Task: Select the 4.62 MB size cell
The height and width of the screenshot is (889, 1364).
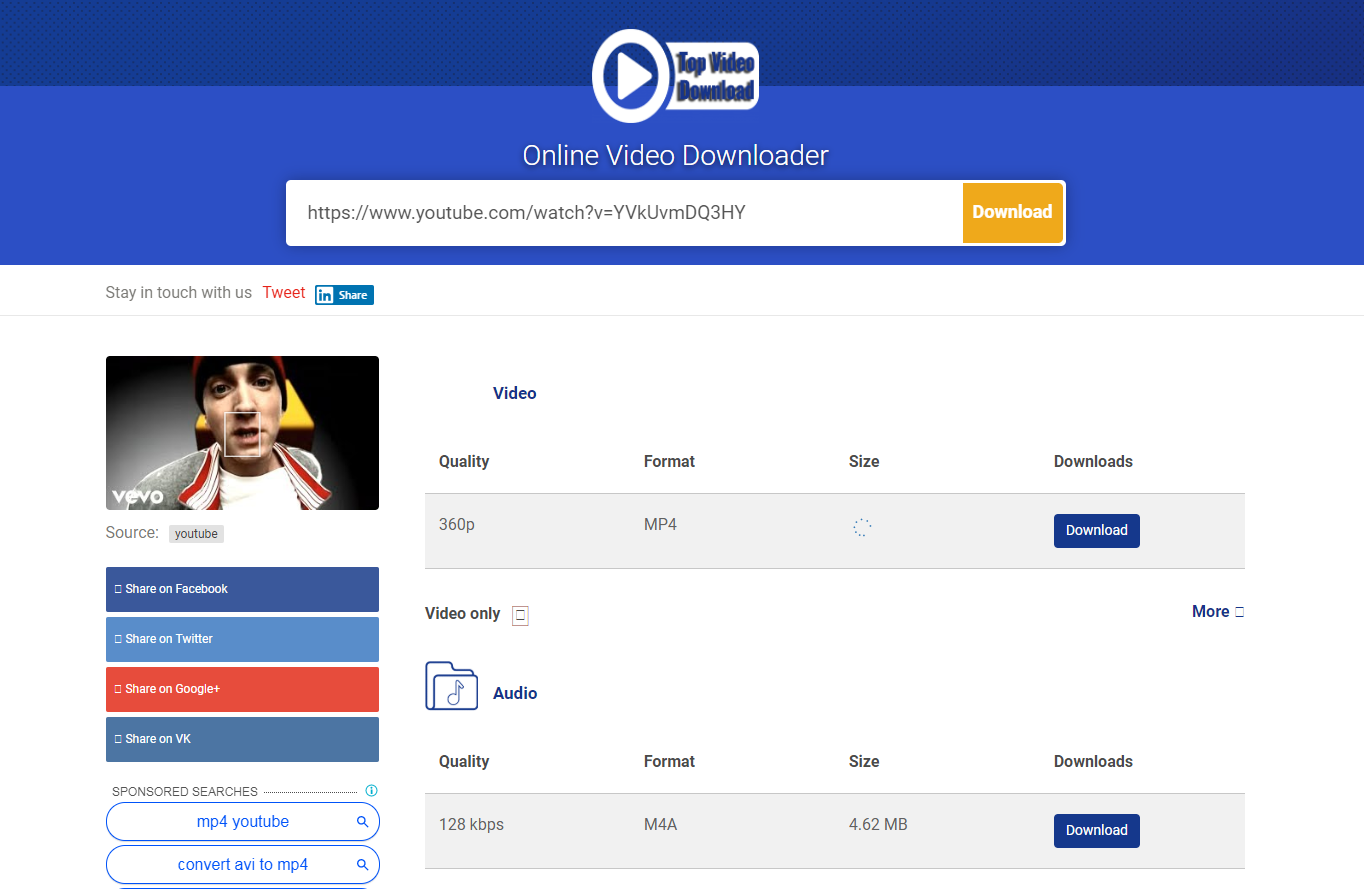Action: pos(878,825)
